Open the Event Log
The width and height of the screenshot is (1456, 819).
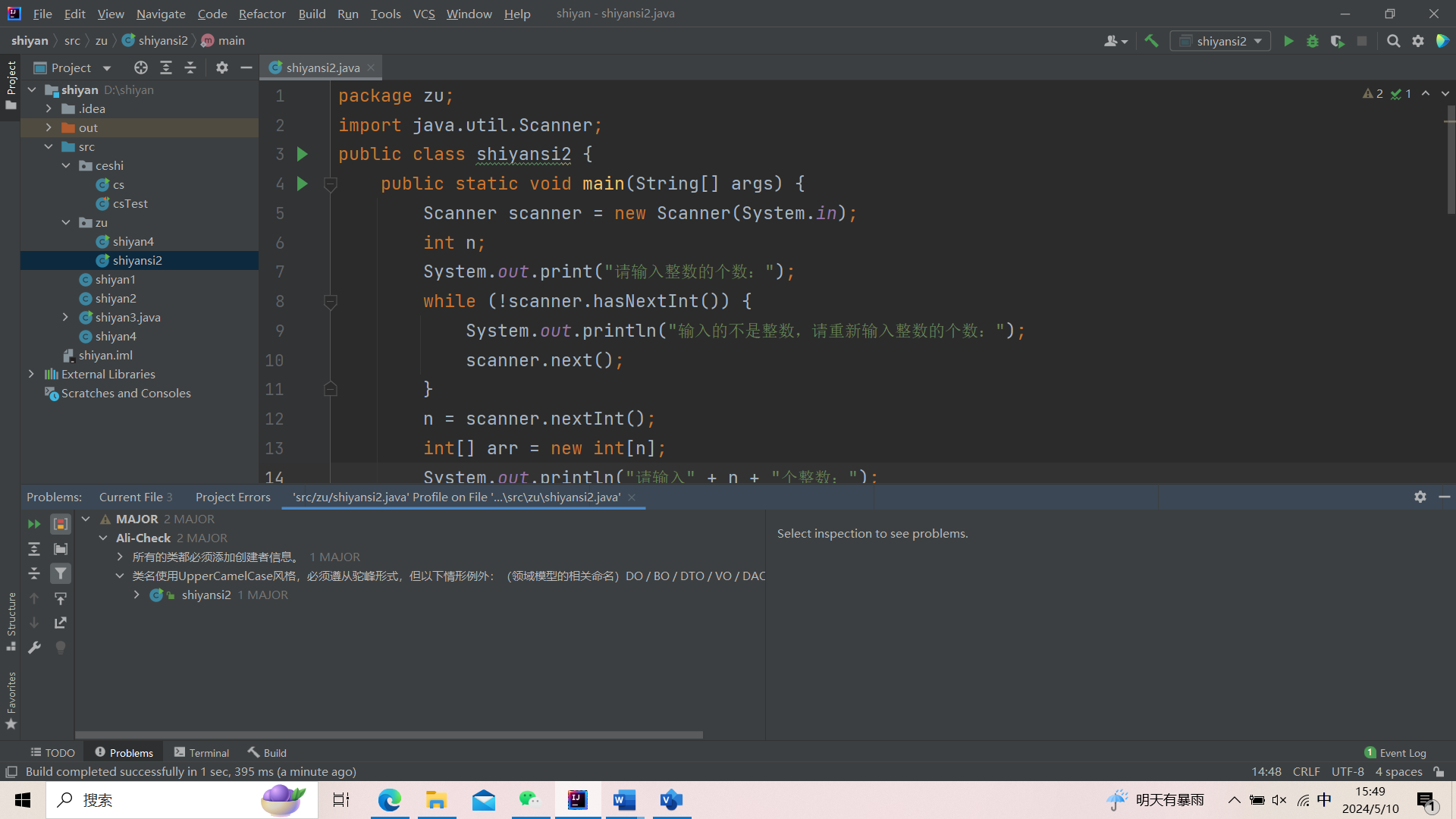click(1395, 752)
